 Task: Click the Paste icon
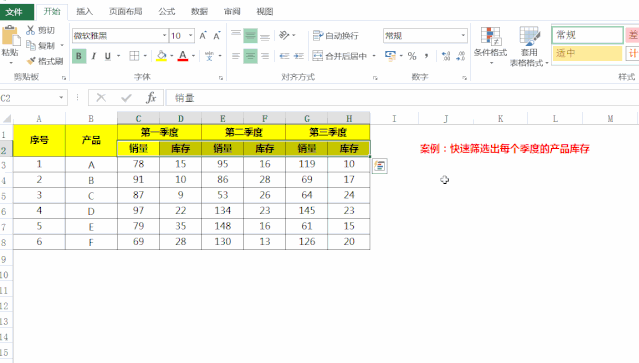pos(11,36)
